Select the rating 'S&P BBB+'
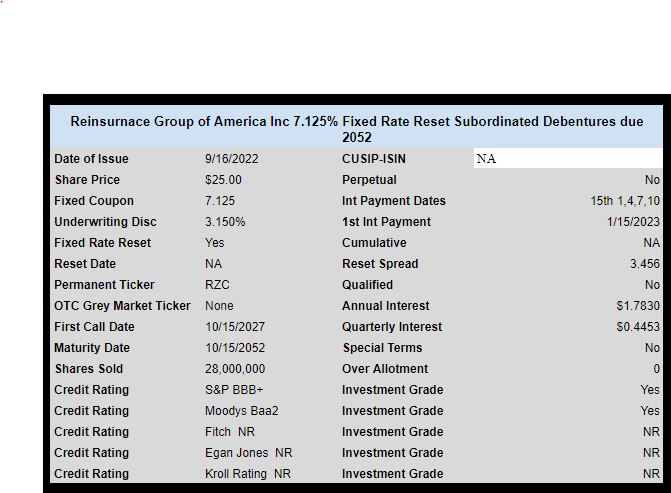Image resolution: width=671 pixels, height=493 pixels. point(234,390)
